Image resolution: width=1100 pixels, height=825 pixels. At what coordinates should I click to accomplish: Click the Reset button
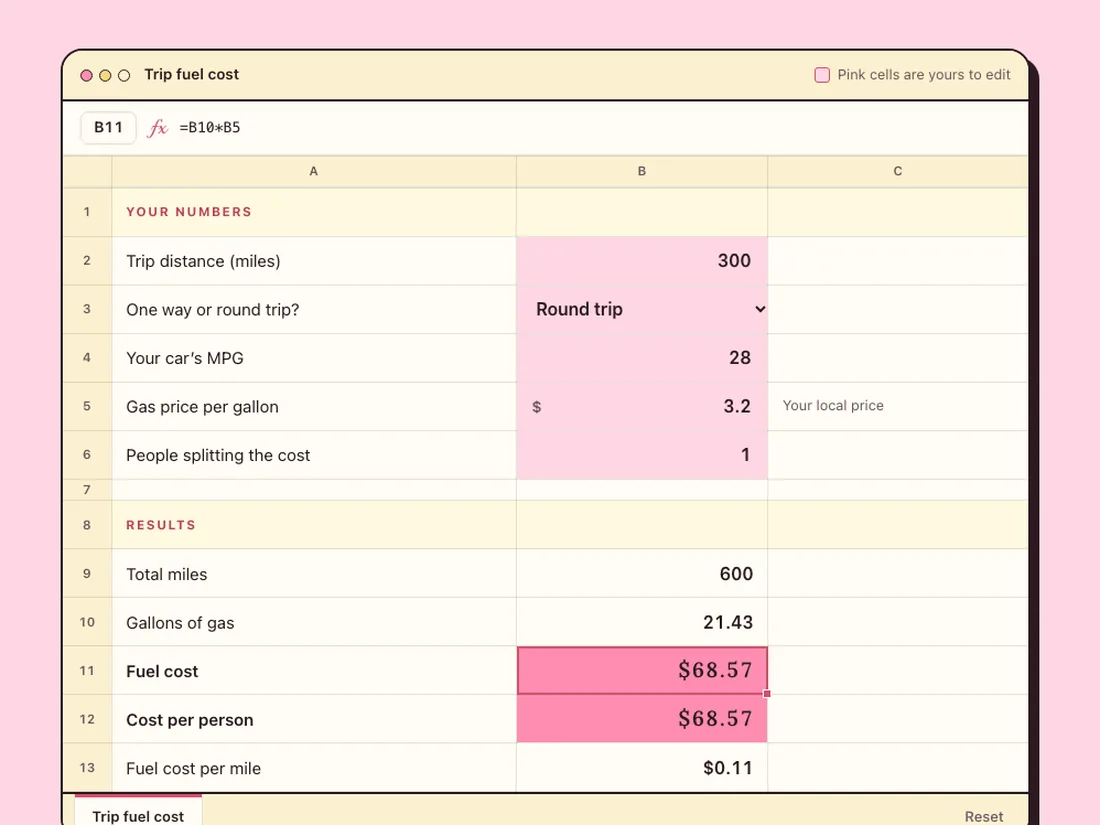[984, 816]
